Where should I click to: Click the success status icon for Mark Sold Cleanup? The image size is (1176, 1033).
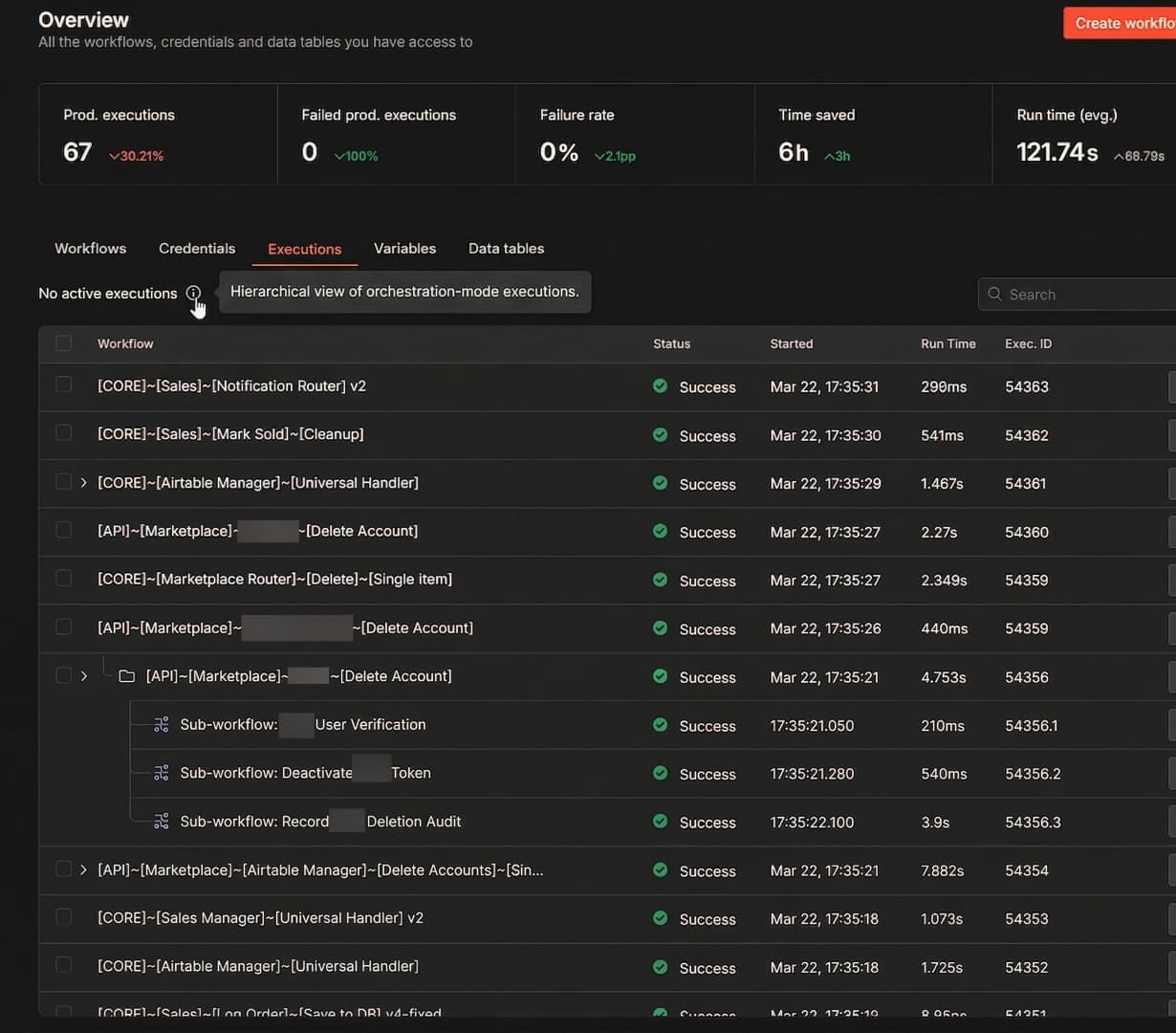(660, 435)
